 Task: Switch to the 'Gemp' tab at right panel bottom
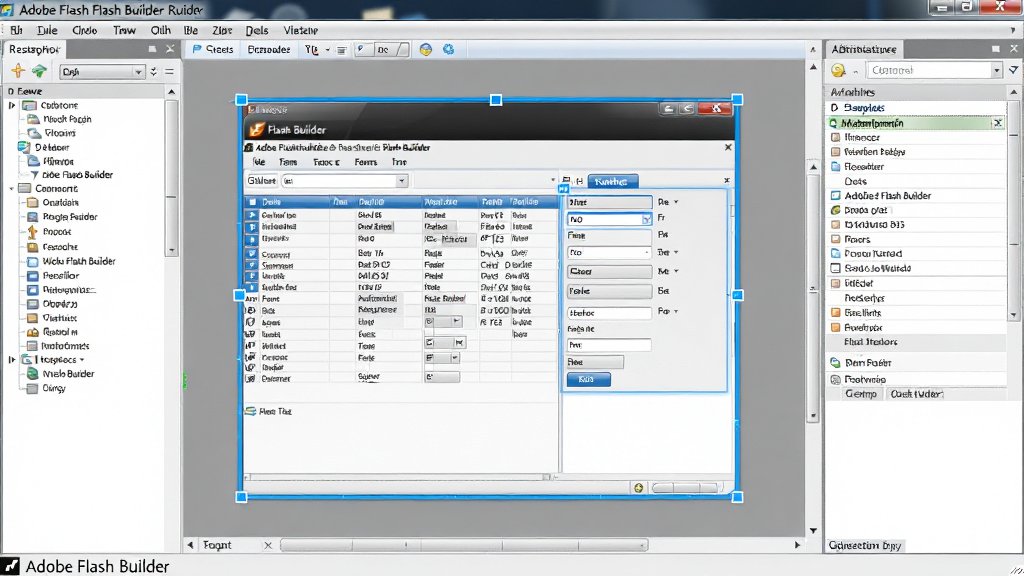[x=861, y=394]
